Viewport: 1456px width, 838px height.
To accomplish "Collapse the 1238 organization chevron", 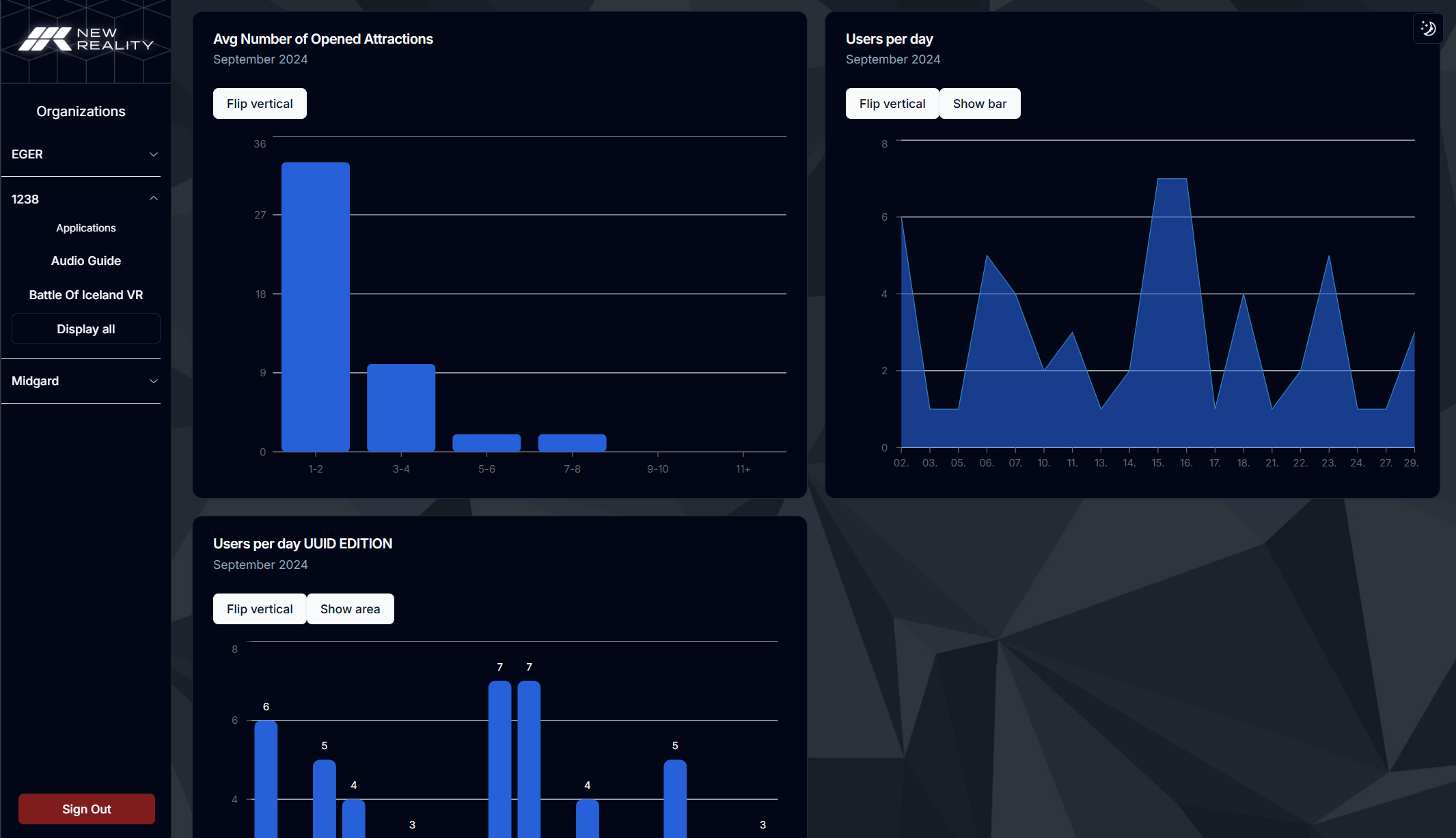I will [x=154, y=199].
